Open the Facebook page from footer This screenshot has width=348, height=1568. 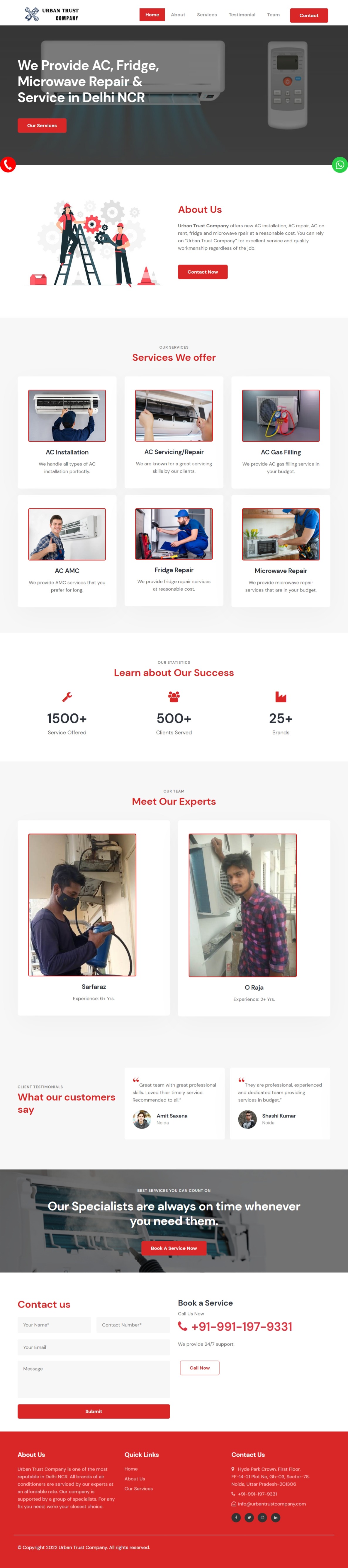236,1518
